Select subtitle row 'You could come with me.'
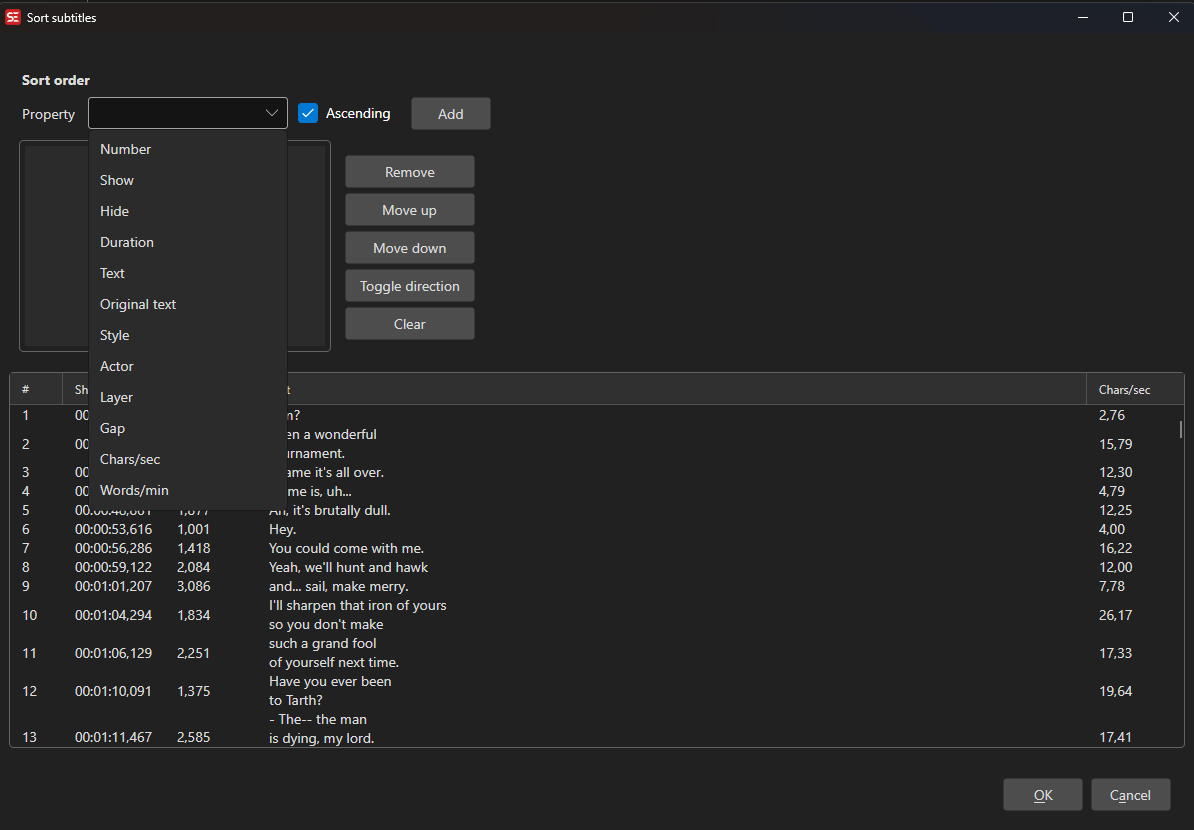Viewport: 1194px width, 830px height. (346, 548)
